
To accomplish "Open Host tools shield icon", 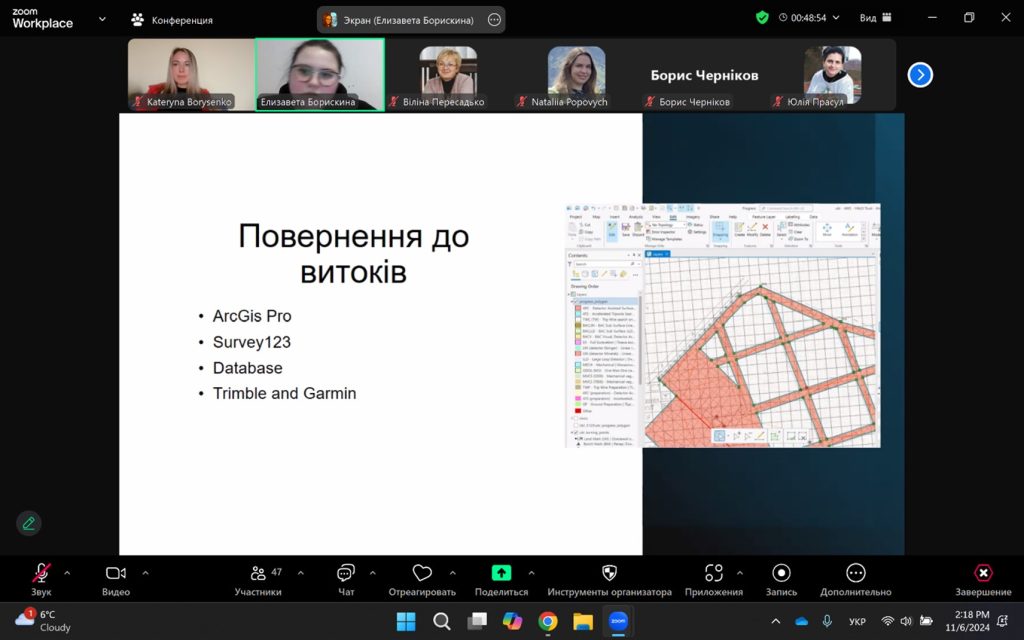I will pos(609,573).
